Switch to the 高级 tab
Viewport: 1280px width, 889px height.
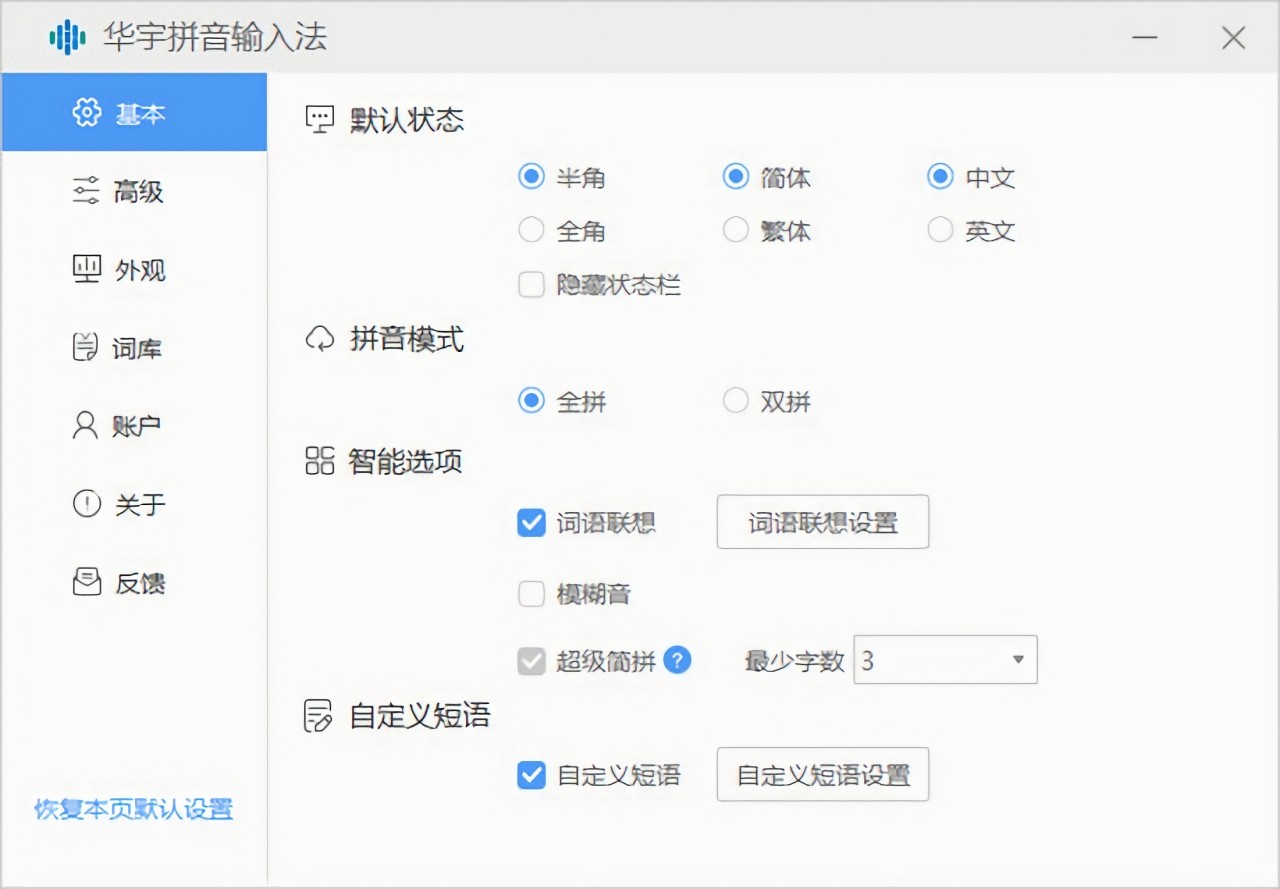tap(135, 191)
